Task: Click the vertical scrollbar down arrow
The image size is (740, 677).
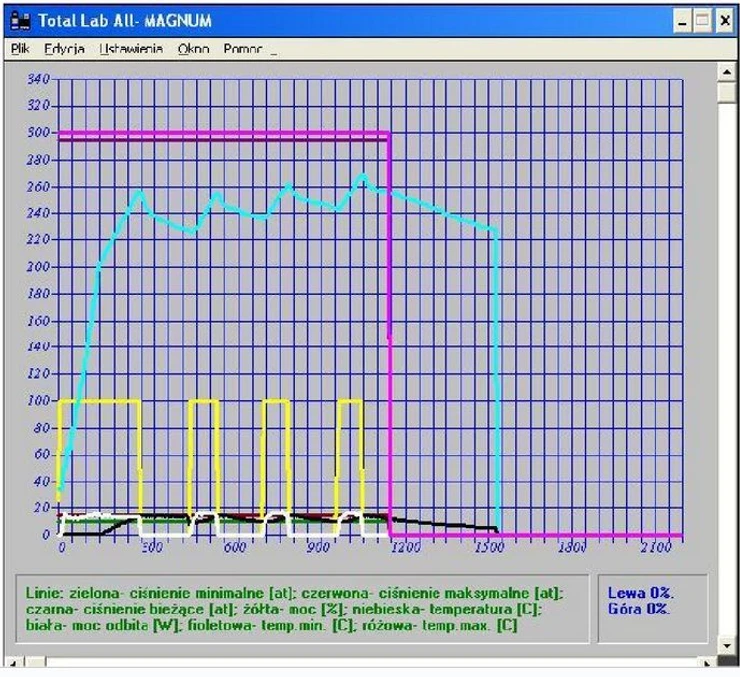Action: click(x=727, y=646)
